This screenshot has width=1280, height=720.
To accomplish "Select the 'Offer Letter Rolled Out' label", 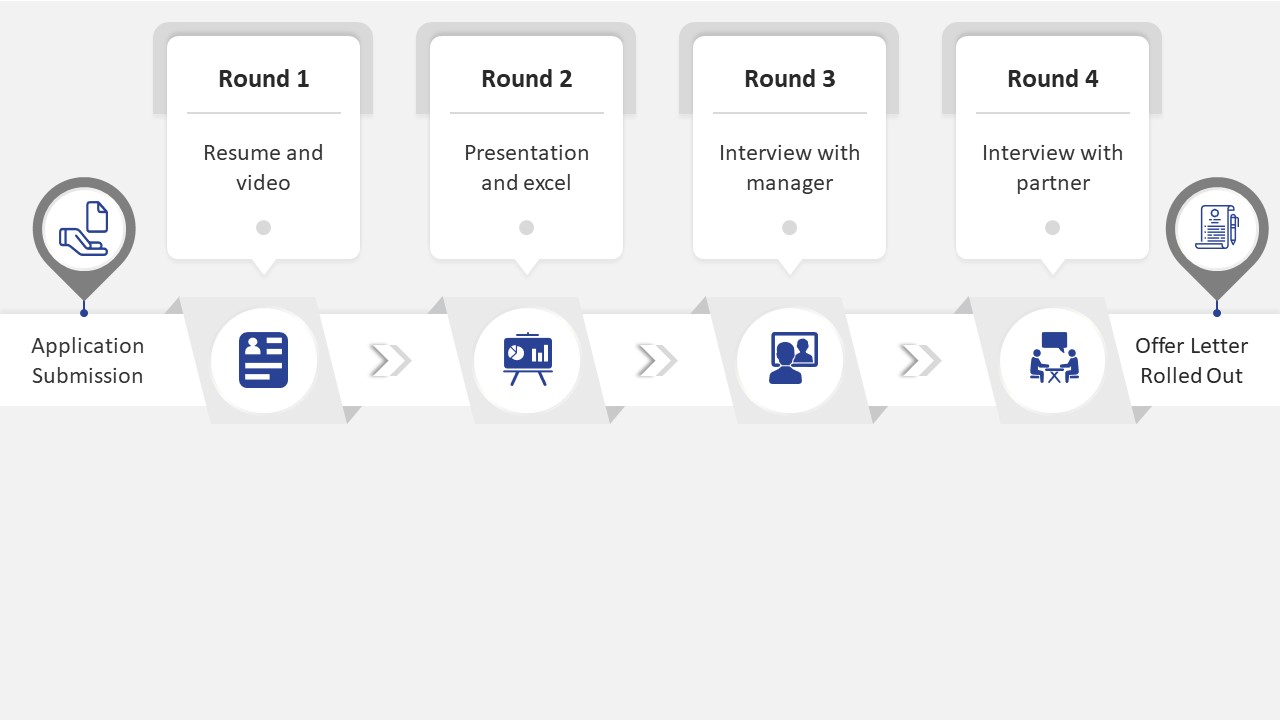I will pyautogui.click(x=1191, y=360).
